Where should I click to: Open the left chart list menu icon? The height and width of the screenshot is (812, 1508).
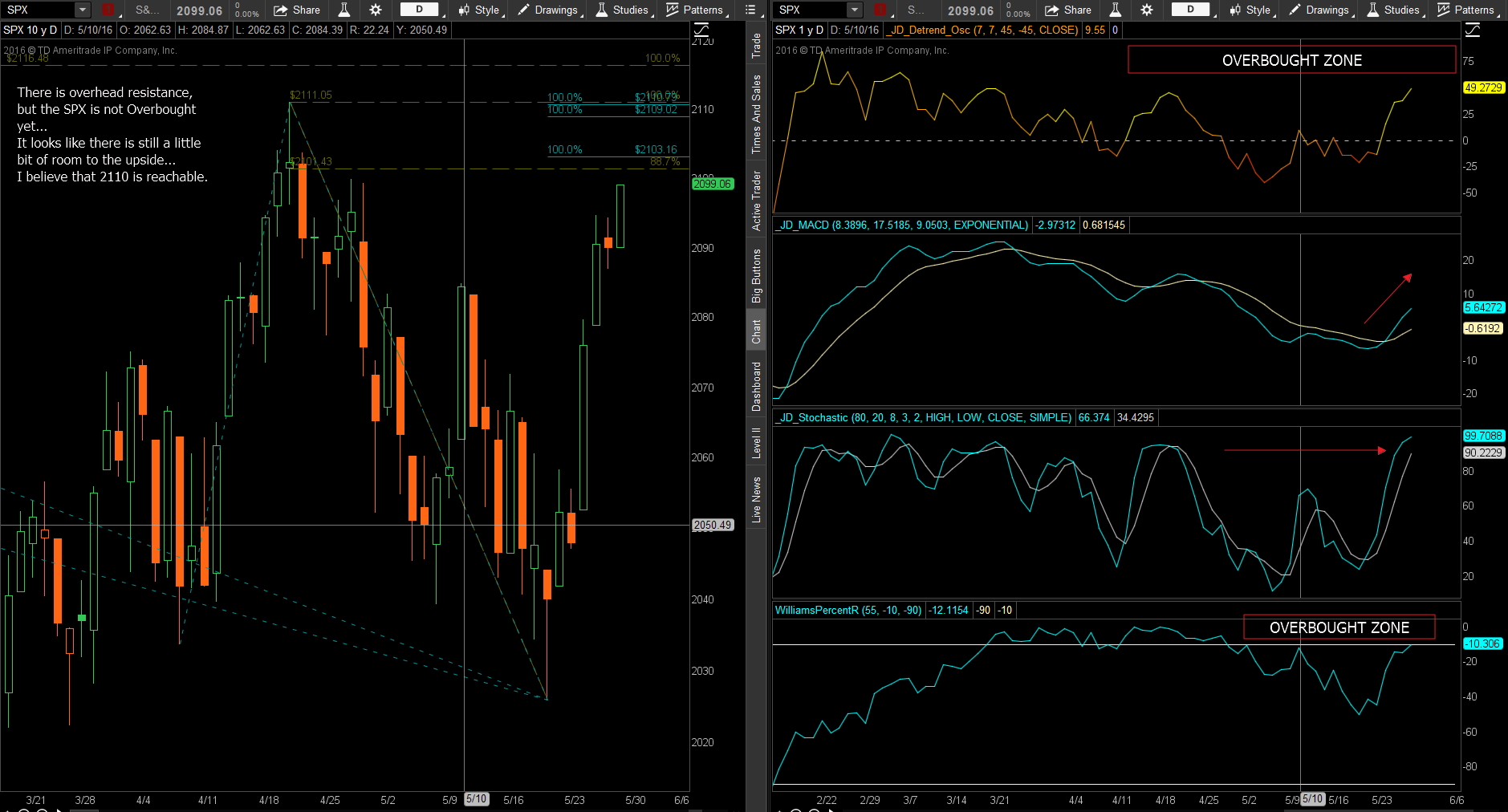(750, 10)
